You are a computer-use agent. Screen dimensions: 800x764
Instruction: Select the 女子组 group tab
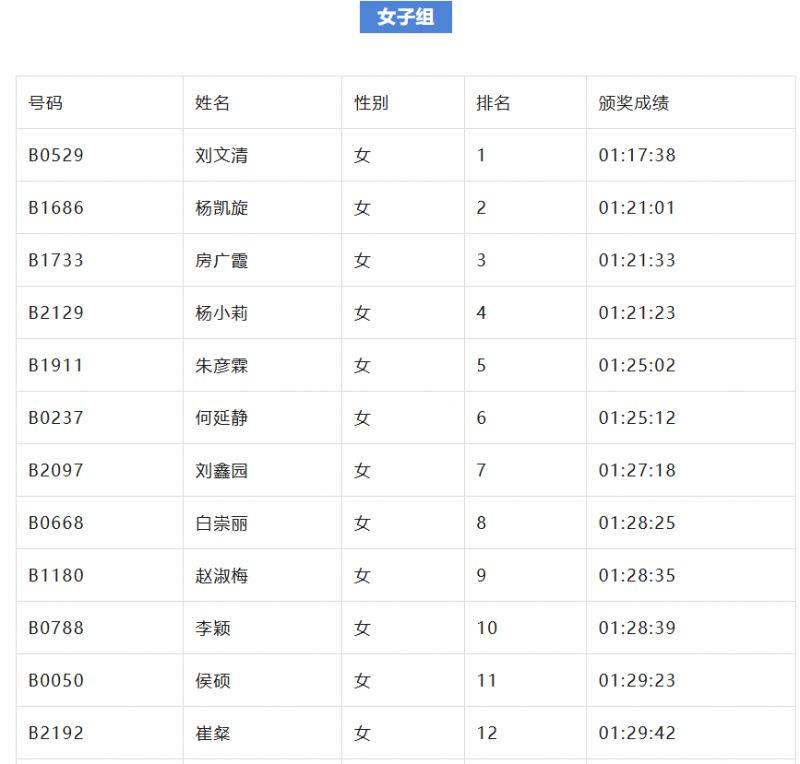click(x=405, y=17)
